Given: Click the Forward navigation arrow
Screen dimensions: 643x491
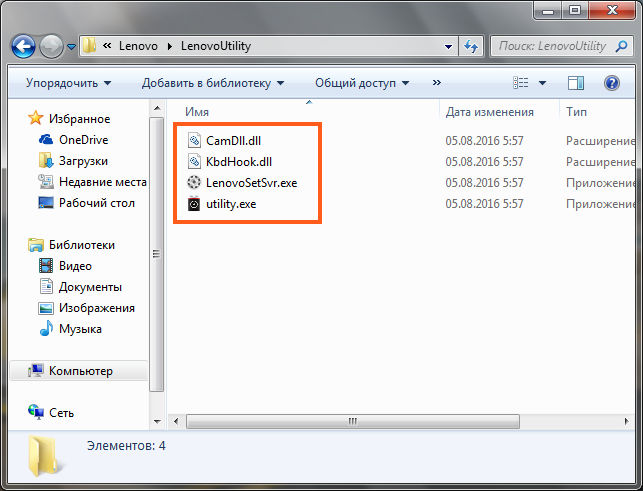Looking at the screenshot, I should coord(51,46).
